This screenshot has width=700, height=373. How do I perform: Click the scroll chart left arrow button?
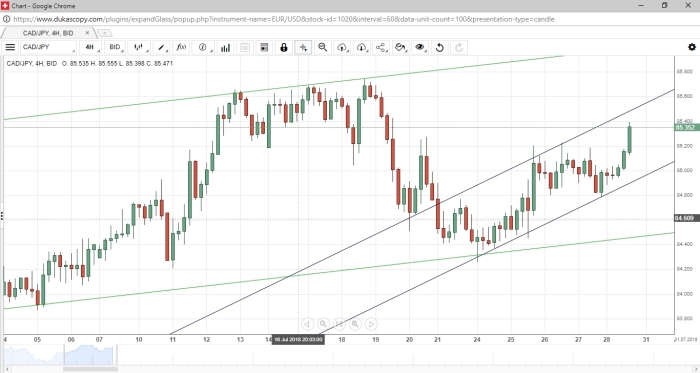pos(307,324)
